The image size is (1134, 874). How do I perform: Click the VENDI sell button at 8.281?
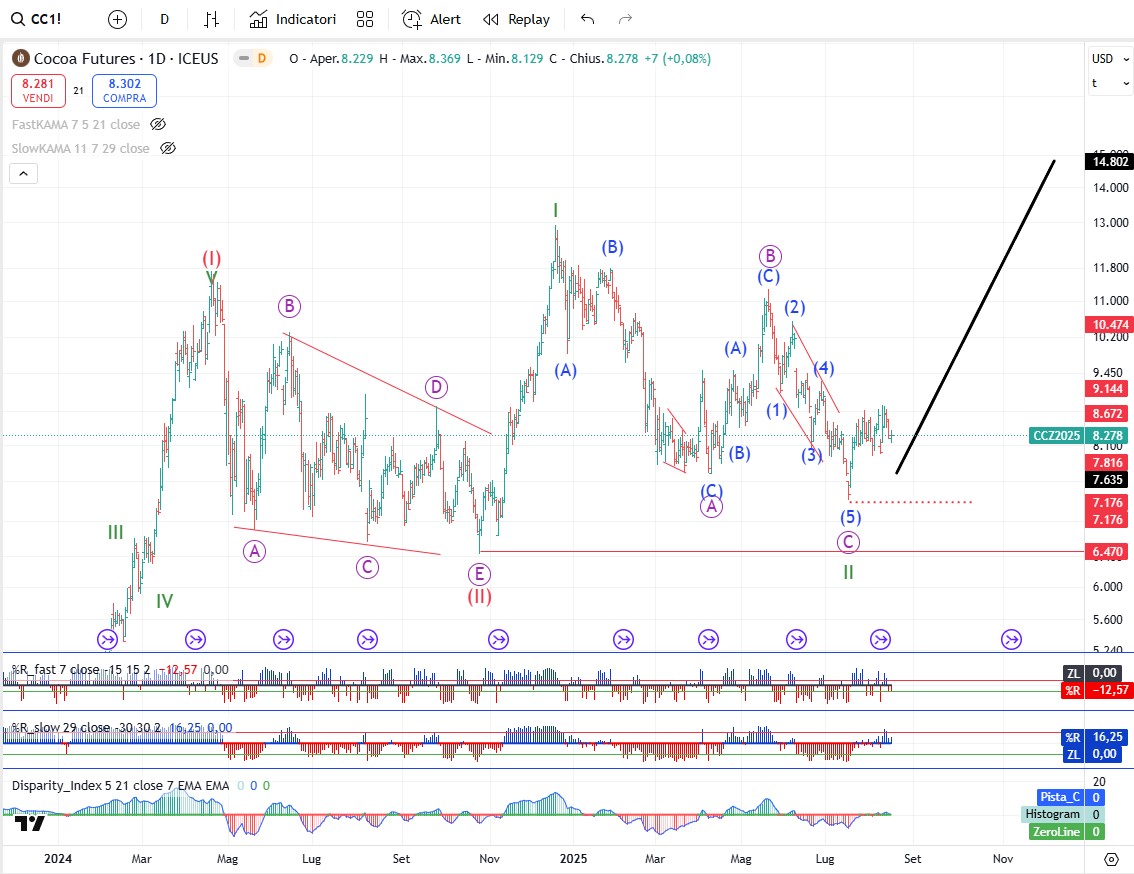39,91
